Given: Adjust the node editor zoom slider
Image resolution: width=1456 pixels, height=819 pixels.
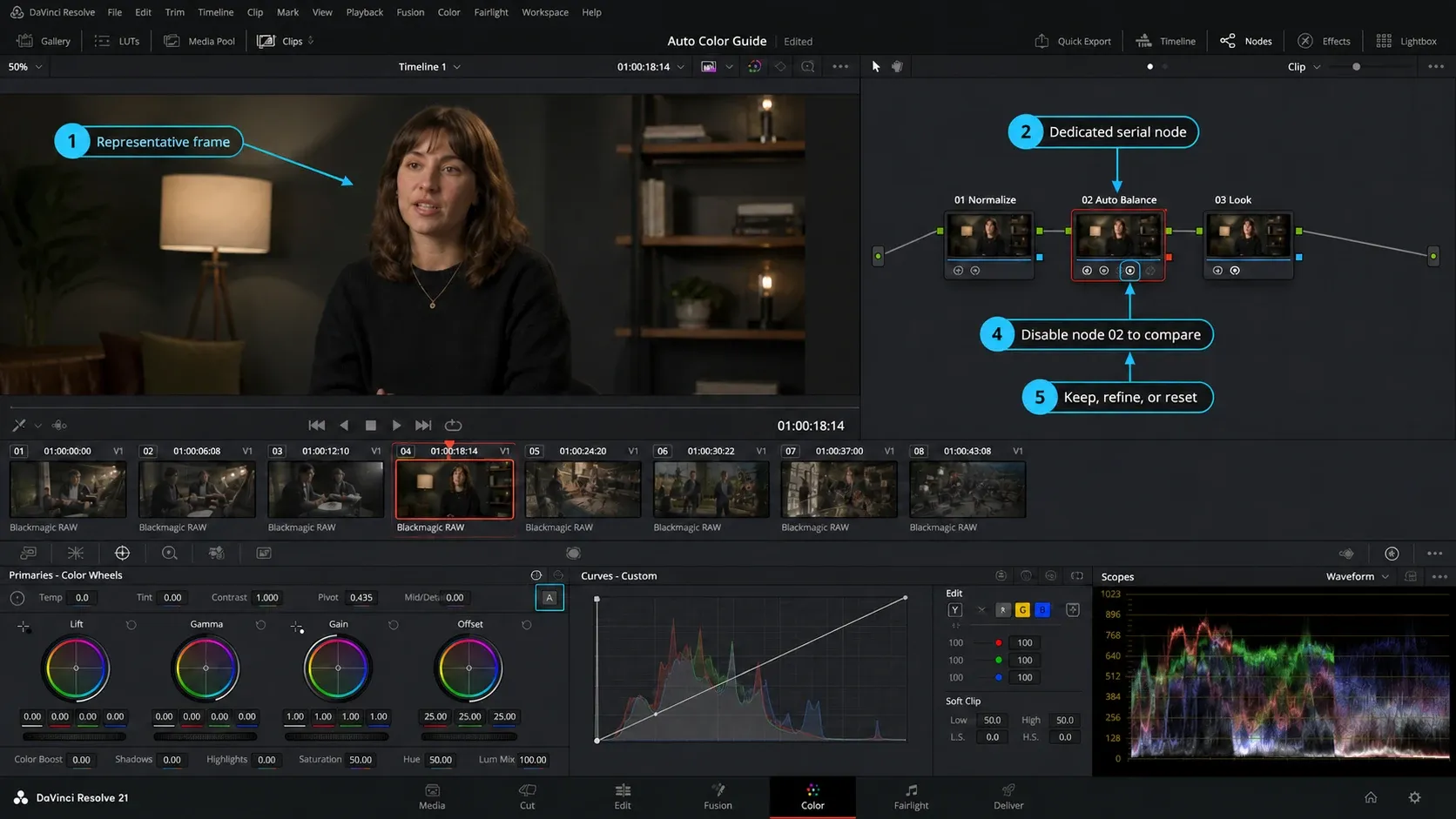Looking at the screenshot, I should pyautogui.click(x=1356, y=66).
